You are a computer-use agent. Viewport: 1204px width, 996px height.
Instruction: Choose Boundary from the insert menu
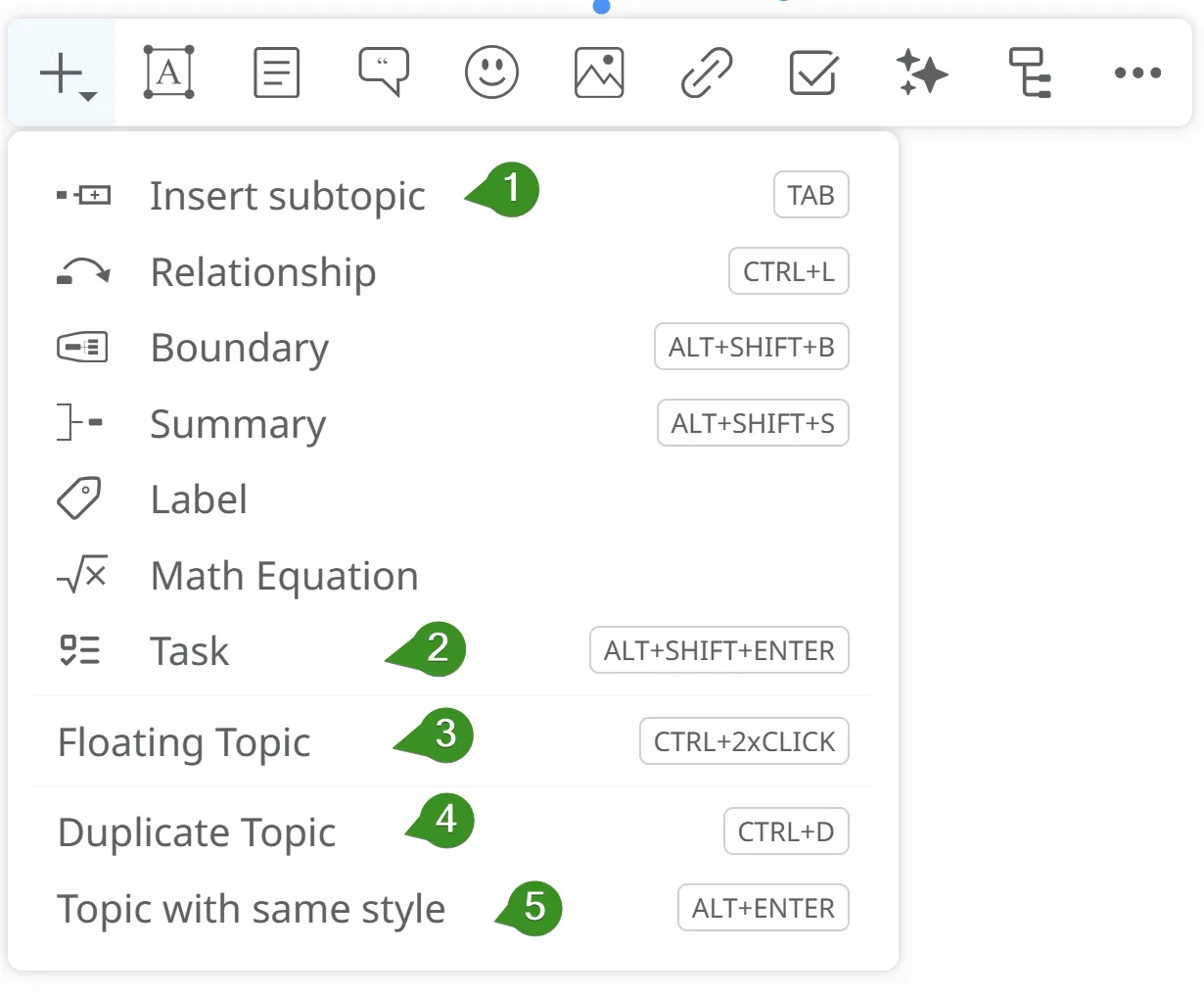[240, 348]
